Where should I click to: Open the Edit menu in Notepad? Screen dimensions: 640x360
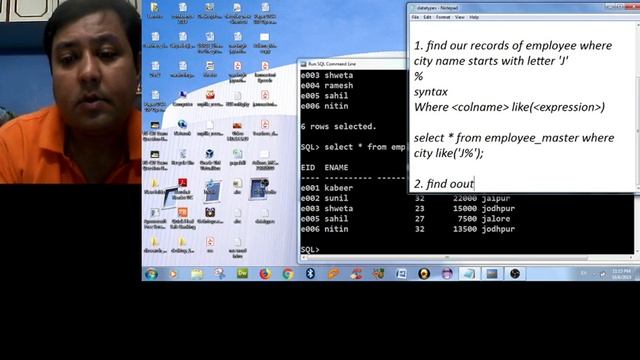click(x=427, y=17)
